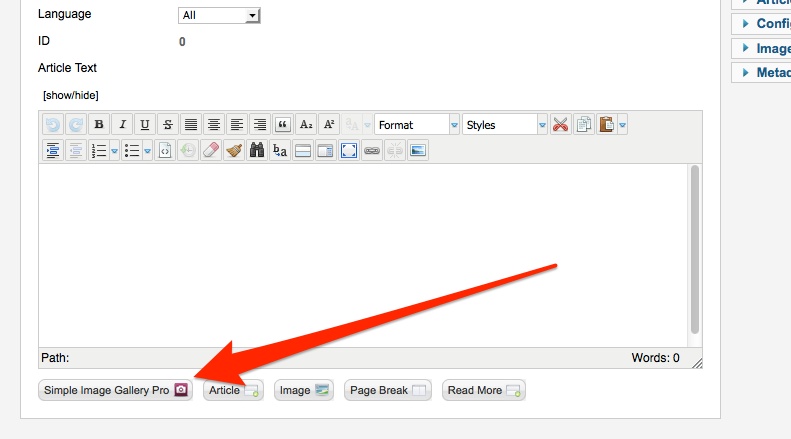791x439 pixels.
Task: Expand the Image options panel
Action: [x=762, y=48]
